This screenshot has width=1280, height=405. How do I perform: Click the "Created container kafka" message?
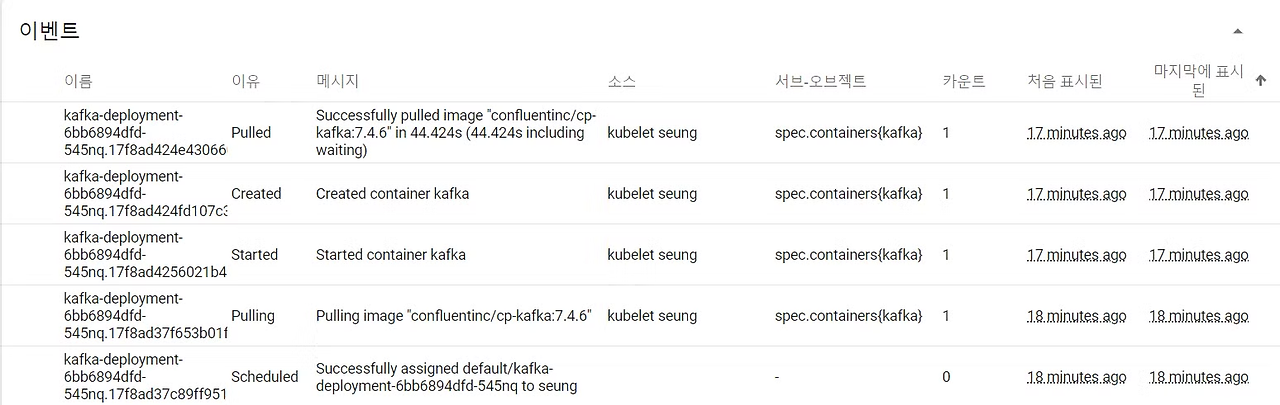(x=392, y=194)
